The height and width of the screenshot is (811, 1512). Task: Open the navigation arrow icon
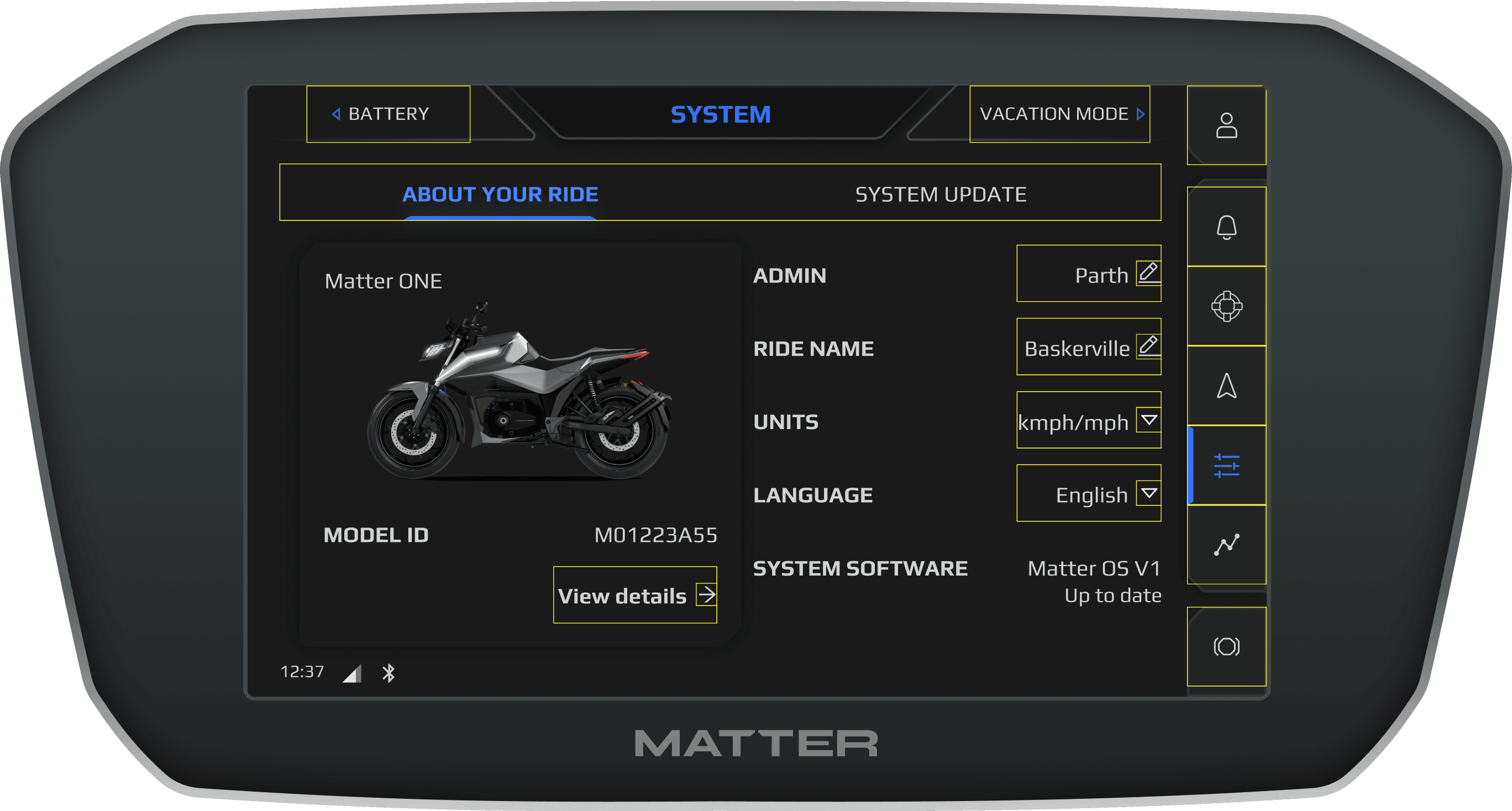[x=1226, y=386]
